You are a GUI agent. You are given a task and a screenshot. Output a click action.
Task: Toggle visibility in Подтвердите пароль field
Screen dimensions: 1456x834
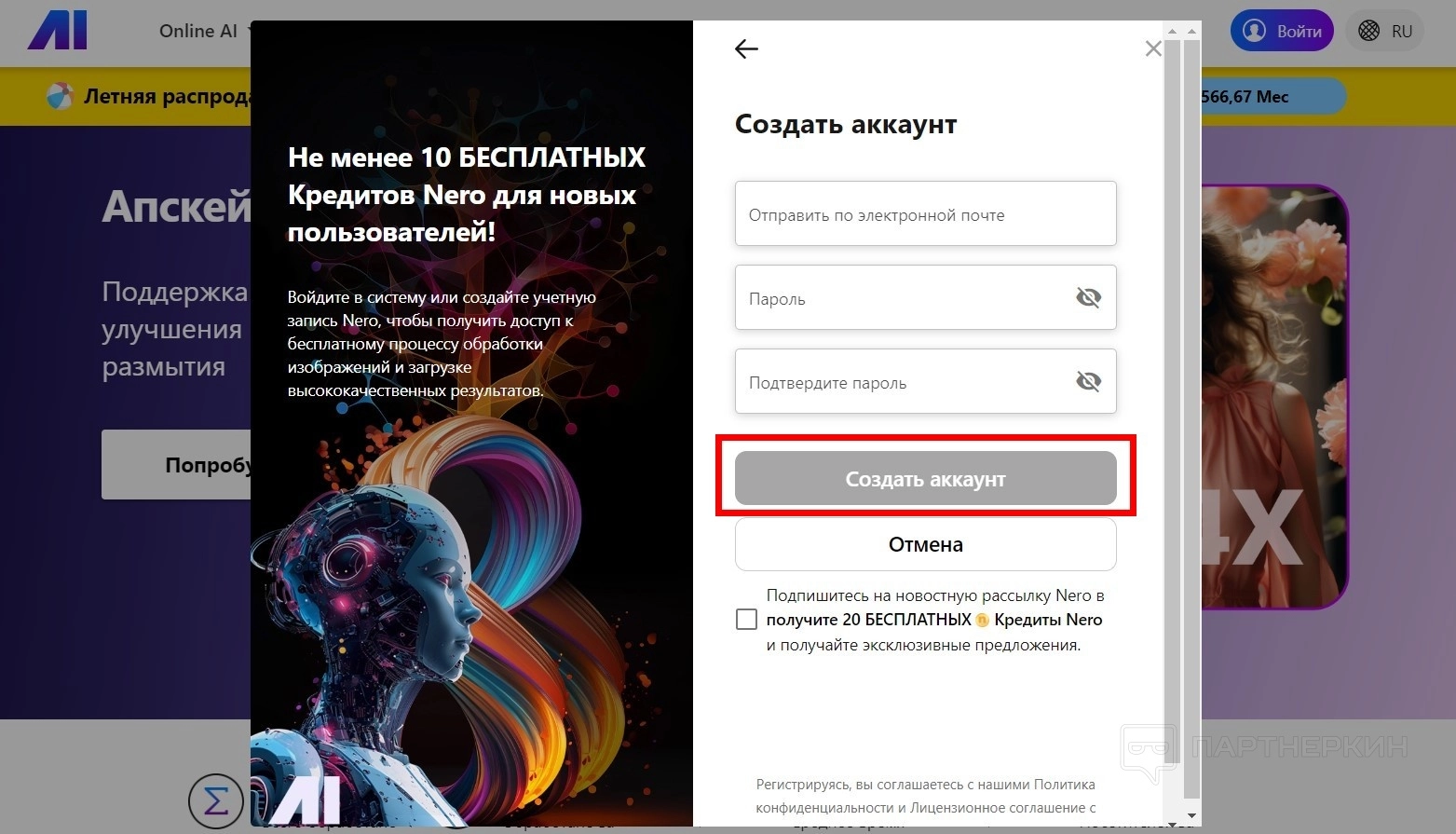click(1088, 381)
